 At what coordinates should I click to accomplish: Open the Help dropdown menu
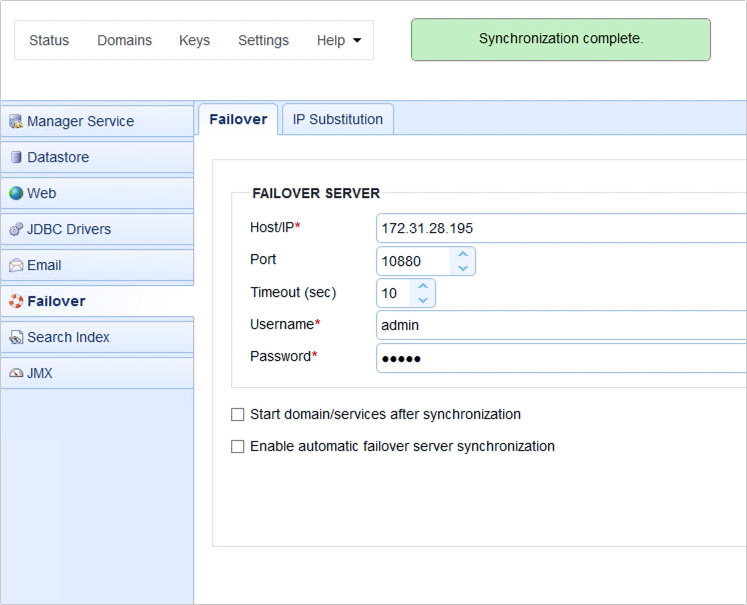(x=338, y=41)
